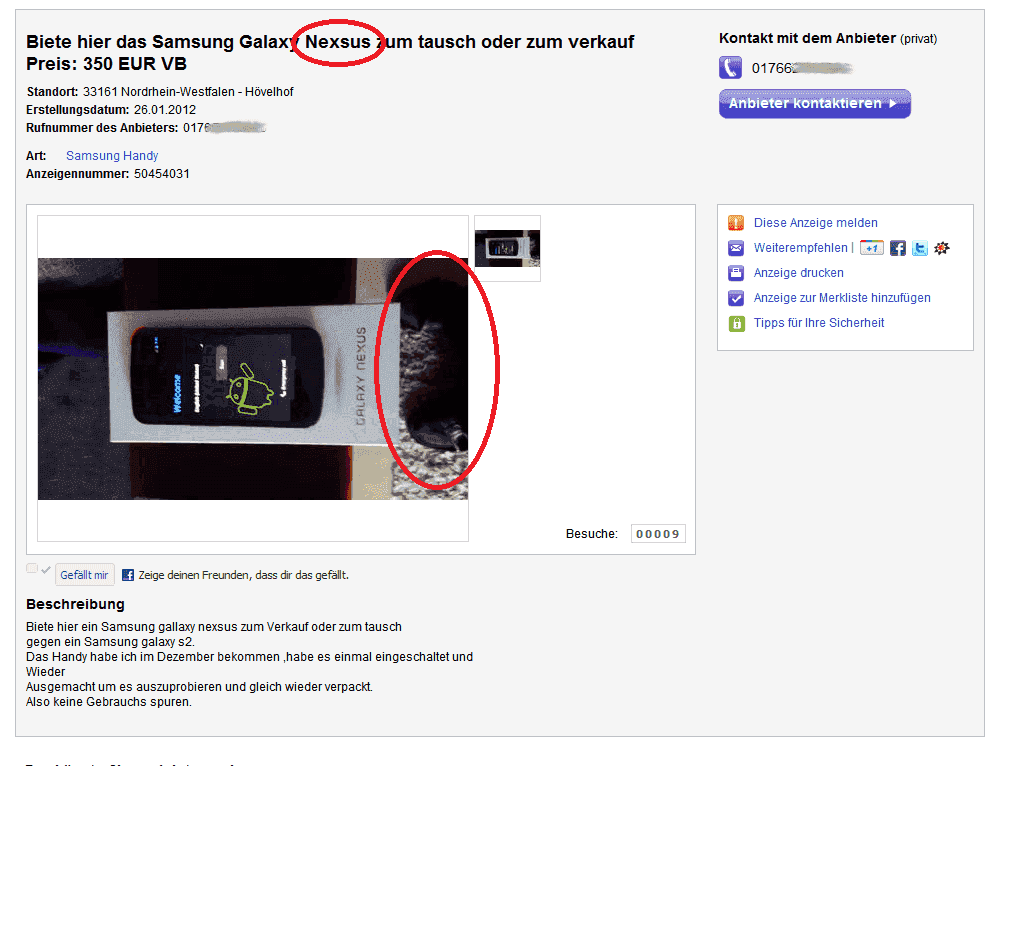Image resolution: width=1033 pixels, height=940 pixels.
Task: Tick the small checkbox before Gefällt mir
Action: click(32, 568)
